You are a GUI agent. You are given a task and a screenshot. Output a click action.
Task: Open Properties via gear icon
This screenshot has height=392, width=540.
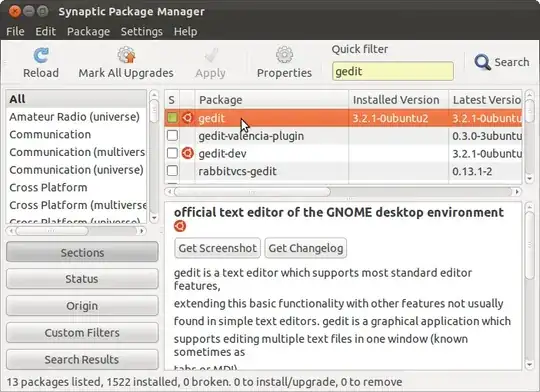(x=284, y=55)
